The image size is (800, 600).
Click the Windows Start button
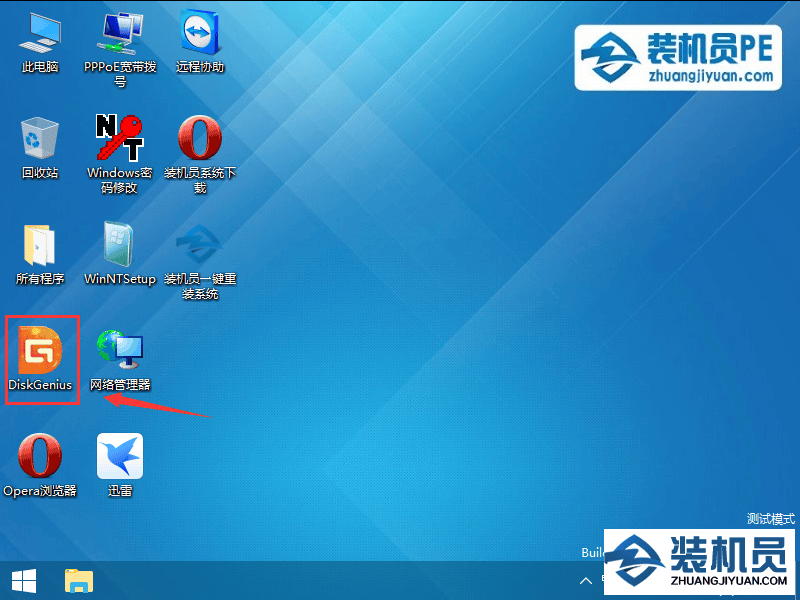pos(24,581)
